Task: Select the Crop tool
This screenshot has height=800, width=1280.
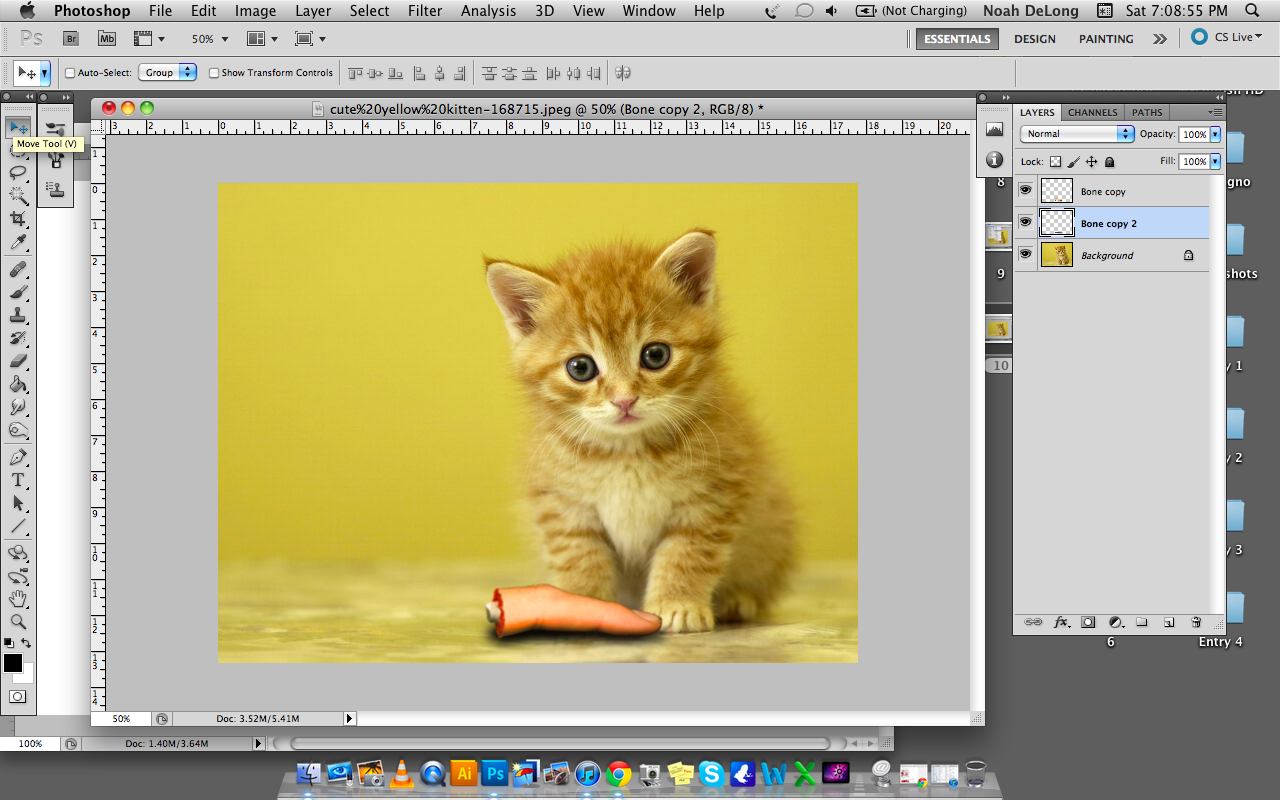Action: 18,218
